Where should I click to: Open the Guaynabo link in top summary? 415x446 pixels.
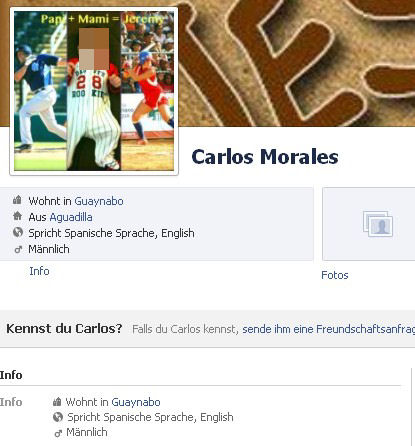click(99, 201)
